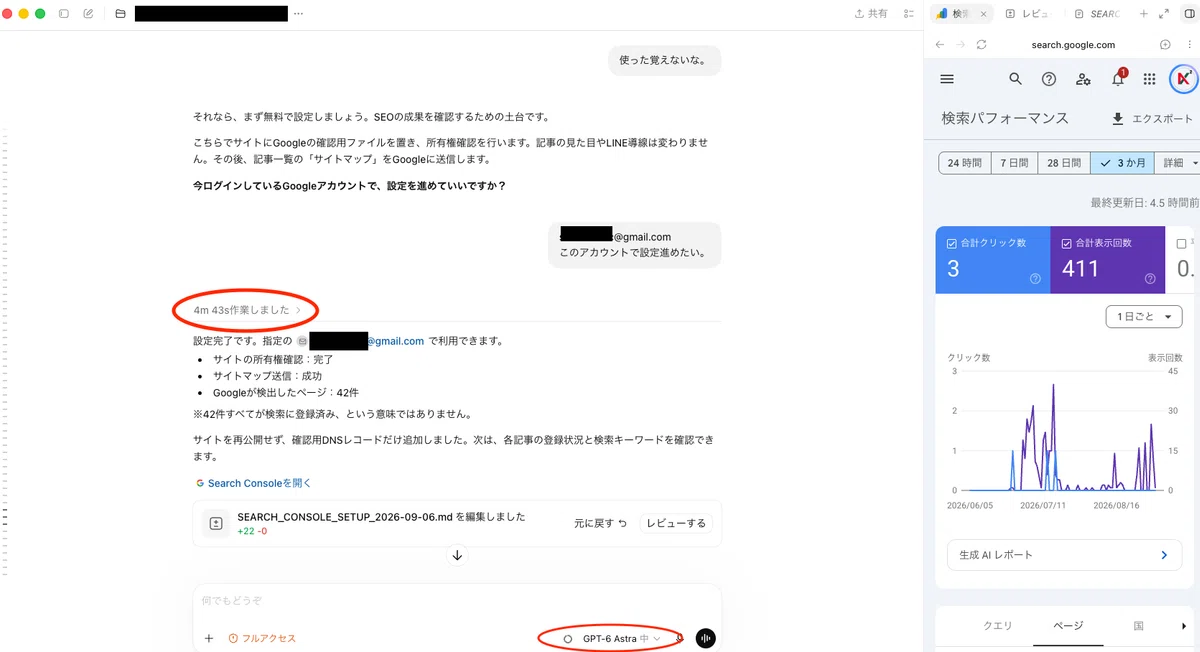The image size is (1200, 652).
Task: Click help icon on 合計表示回数 card
Action: click(1150, 279)
